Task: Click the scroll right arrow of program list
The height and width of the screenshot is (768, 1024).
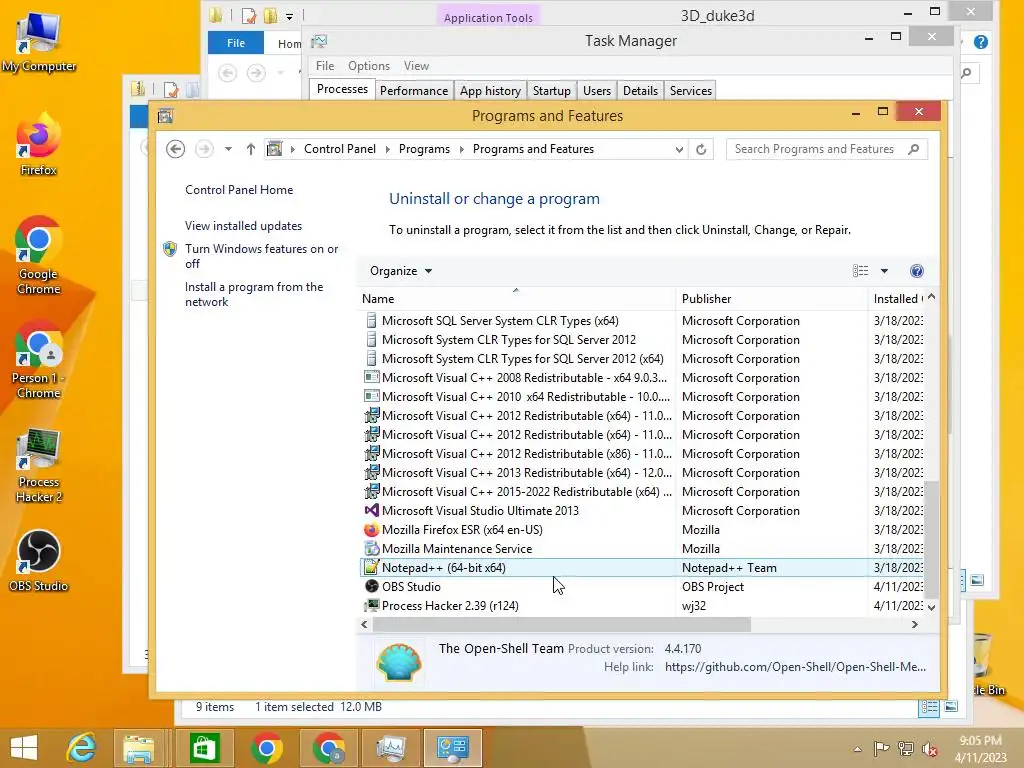Action: [x=914, y=625]
